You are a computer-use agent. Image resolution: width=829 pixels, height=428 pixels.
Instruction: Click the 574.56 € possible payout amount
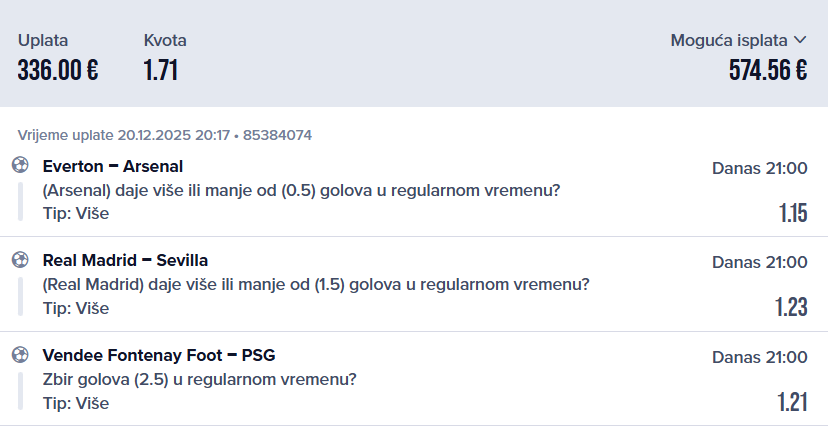click(768, 70)
